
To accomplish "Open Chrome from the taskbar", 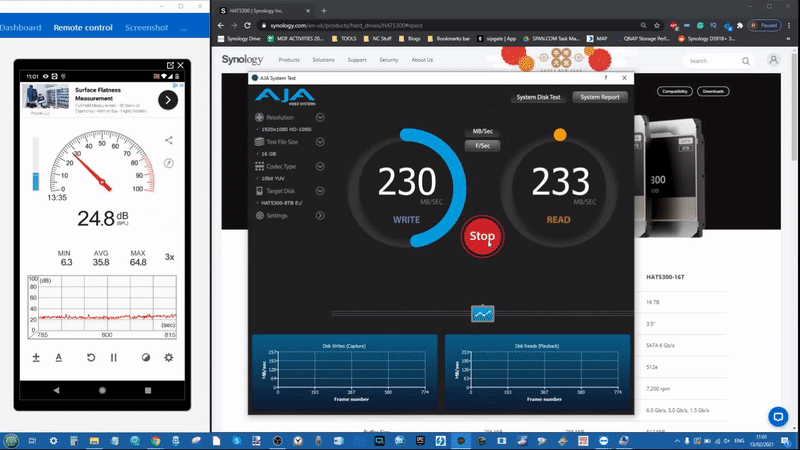I will (x=155, y=441).
